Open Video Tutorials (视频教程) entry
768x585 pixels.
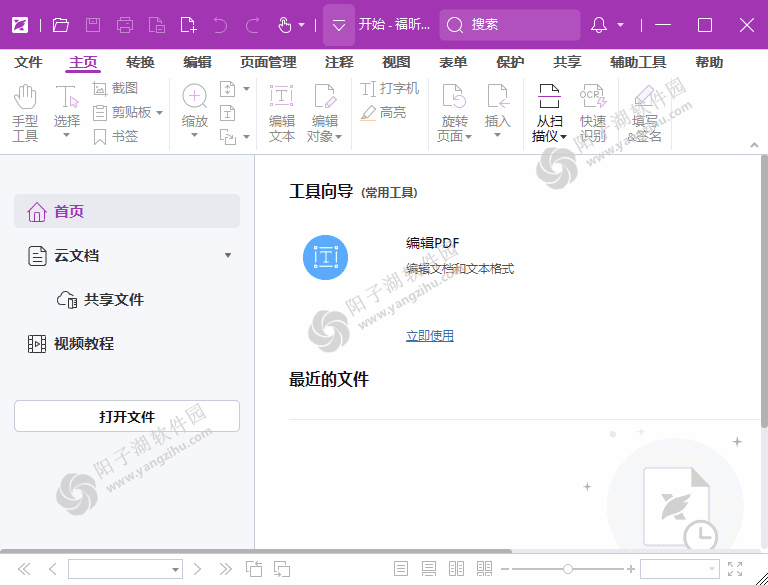[x=71, y=343]
